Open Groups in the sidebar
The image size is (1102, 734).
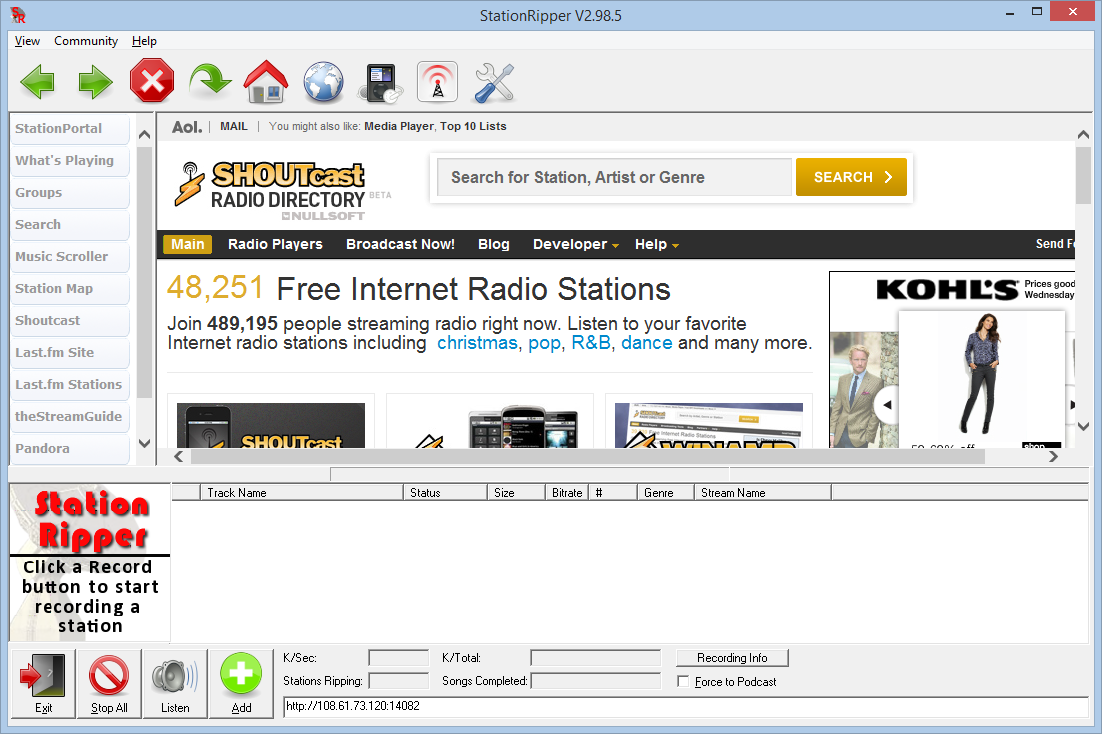pos(70,193)
